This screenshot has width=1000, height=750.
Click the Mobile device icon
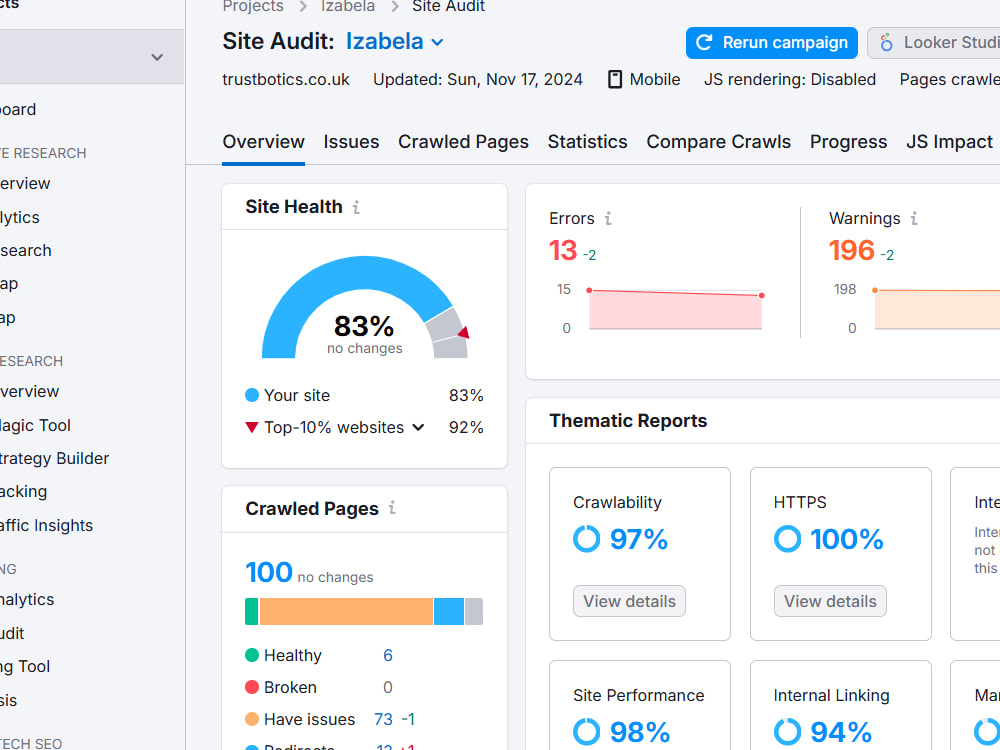[x=615, y=80]
